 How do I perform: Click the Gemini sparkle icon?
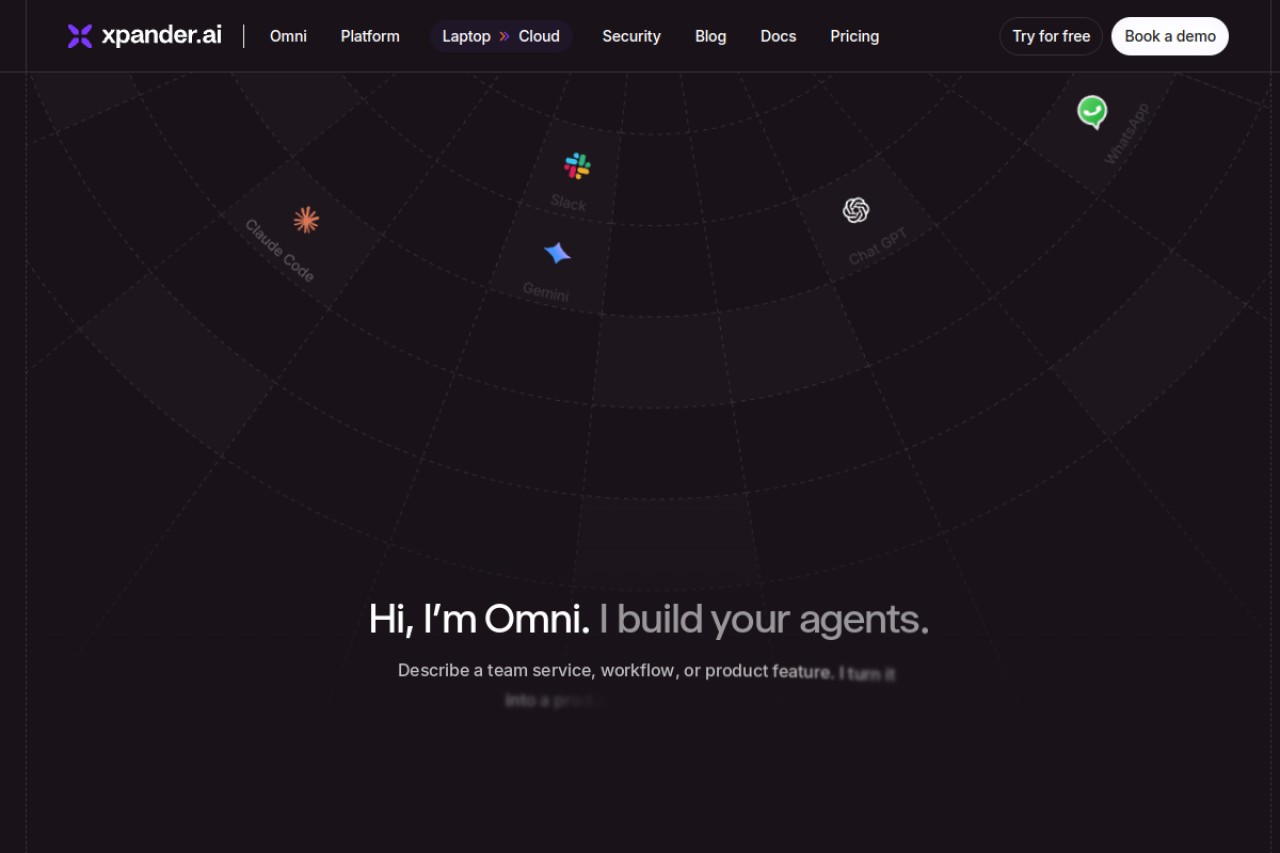pos(557,253)
